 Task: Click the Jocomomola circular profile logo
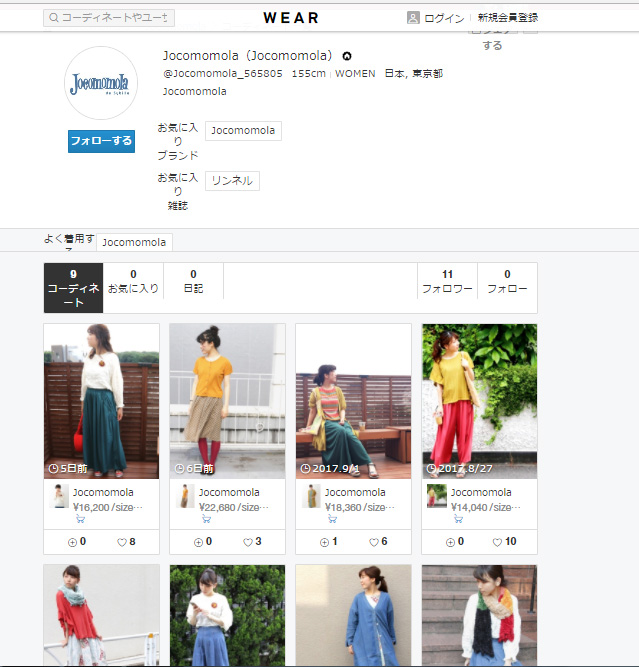click(101, 83)
